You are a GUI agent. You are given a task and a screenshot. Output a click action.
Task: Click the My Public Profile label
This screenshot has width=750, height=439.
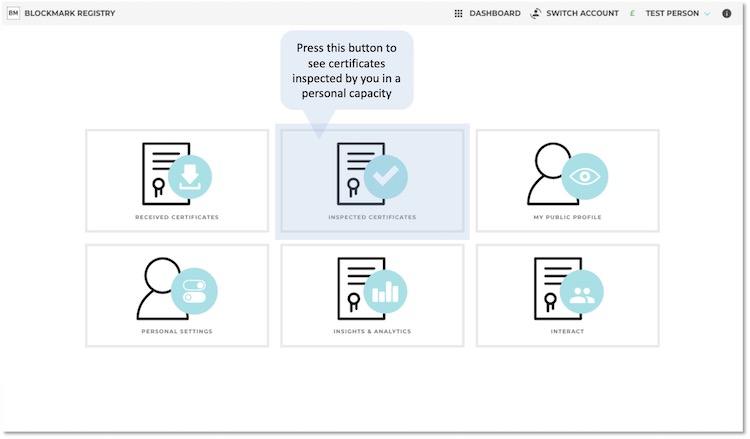567,217
